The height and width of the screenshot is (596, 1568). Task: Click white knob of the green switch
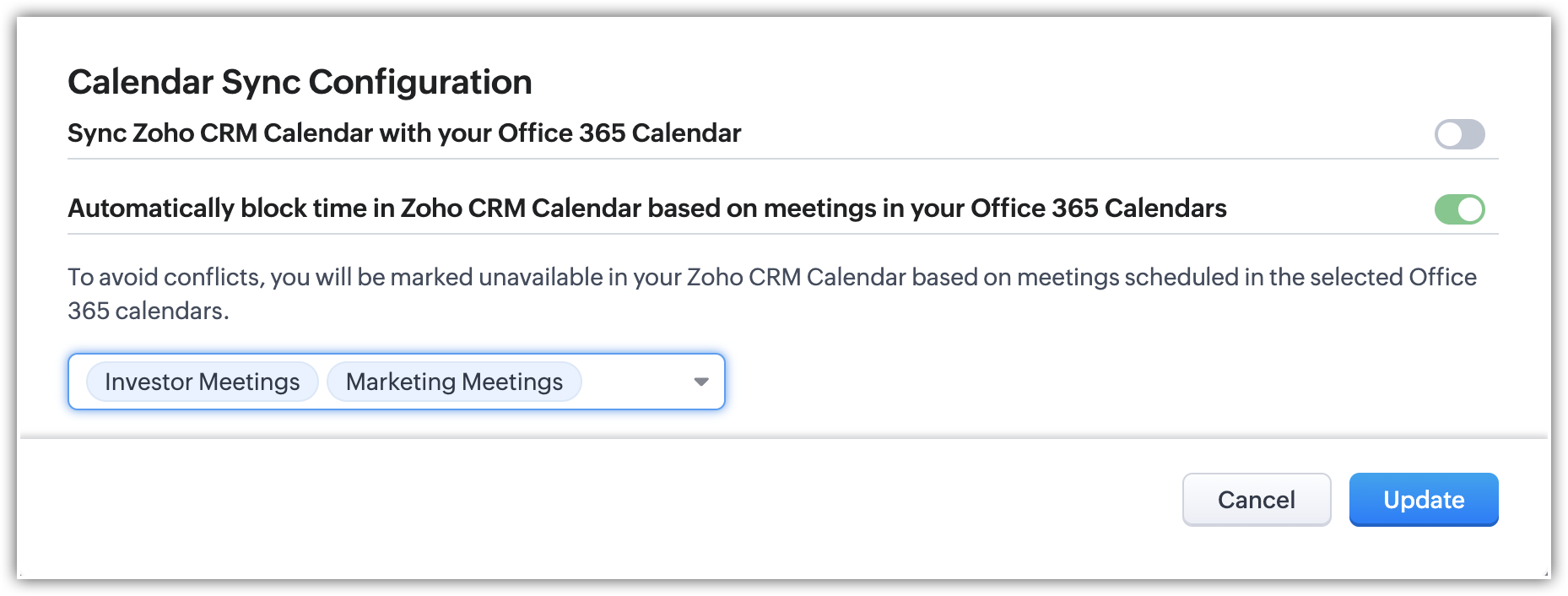(x=1470, y=209)
